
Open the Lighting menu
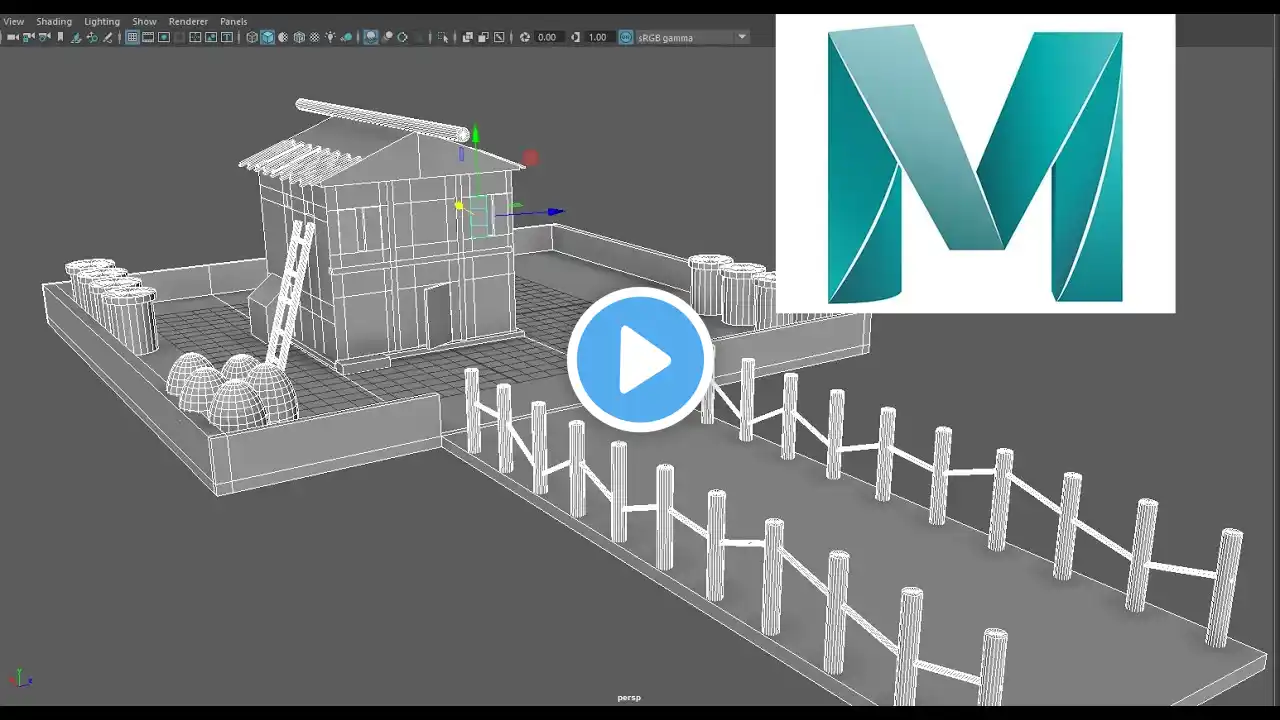(102, 21)
